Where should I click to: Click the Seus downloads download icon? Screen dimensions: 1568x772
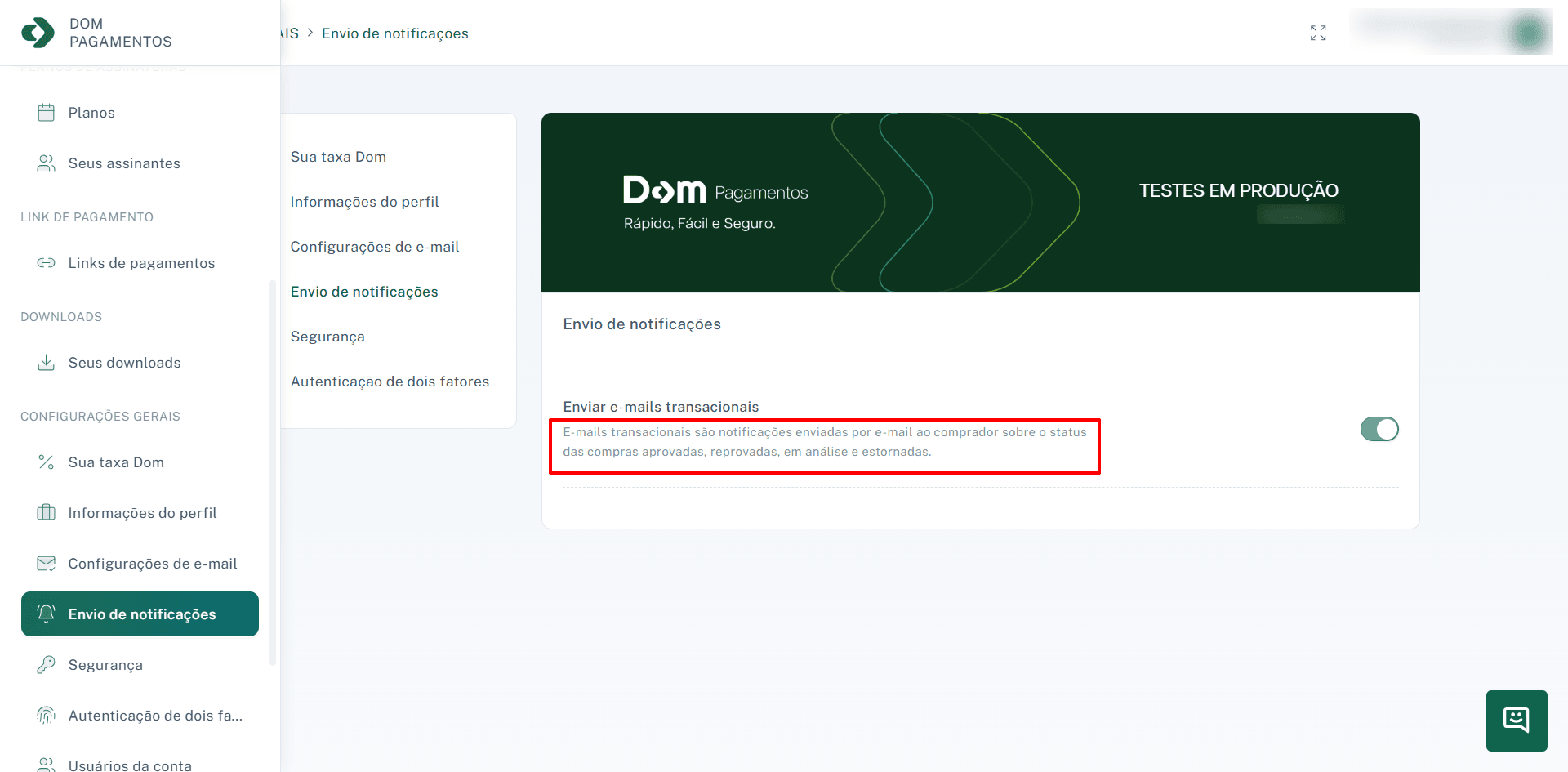pyautogui.click(x=47, y=362)
